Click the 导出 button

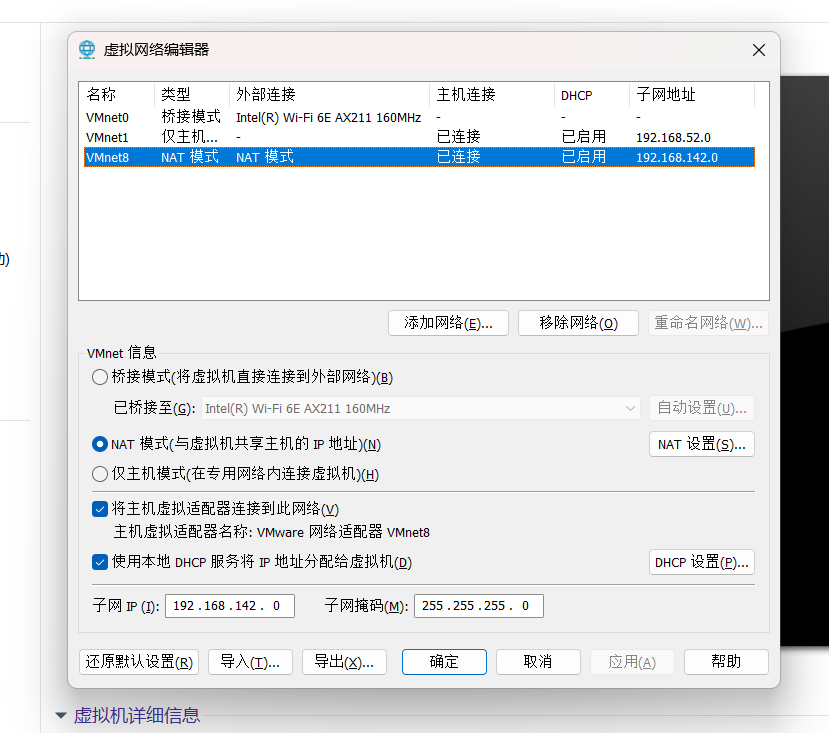(x=344, y=662)
